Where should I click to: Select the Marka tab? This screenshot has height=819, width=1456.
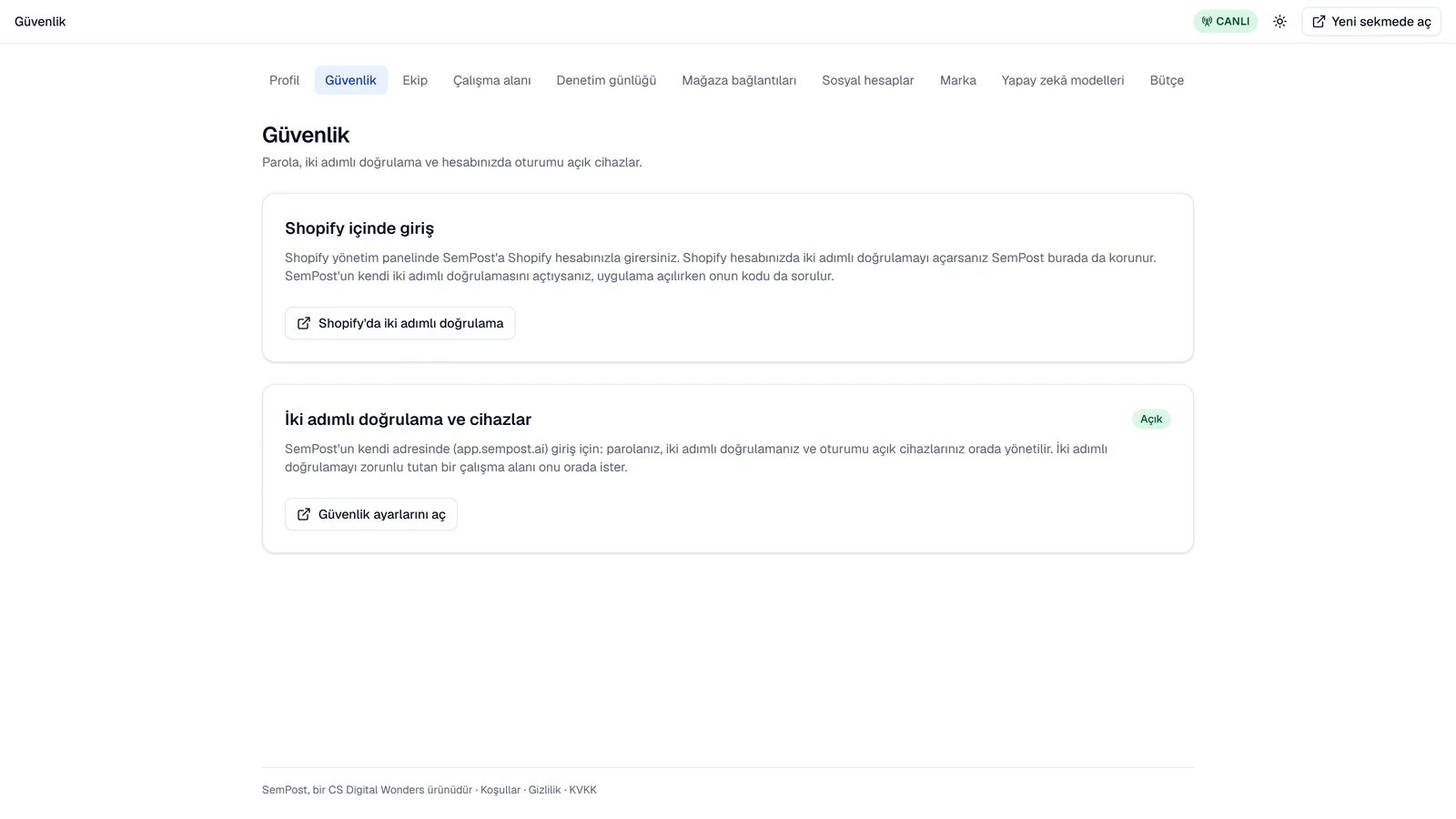point(958,80)
